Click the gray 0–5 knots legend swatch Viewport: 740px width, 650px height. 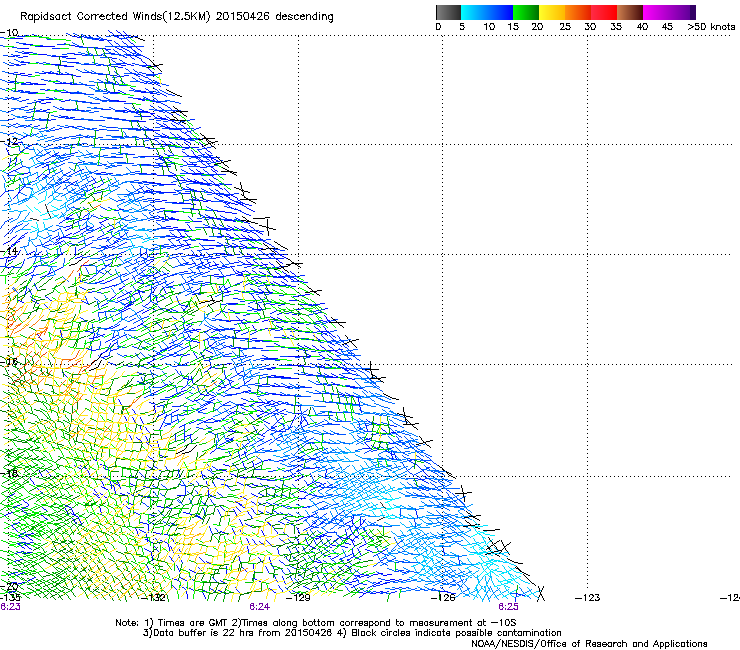pos(448,12)
